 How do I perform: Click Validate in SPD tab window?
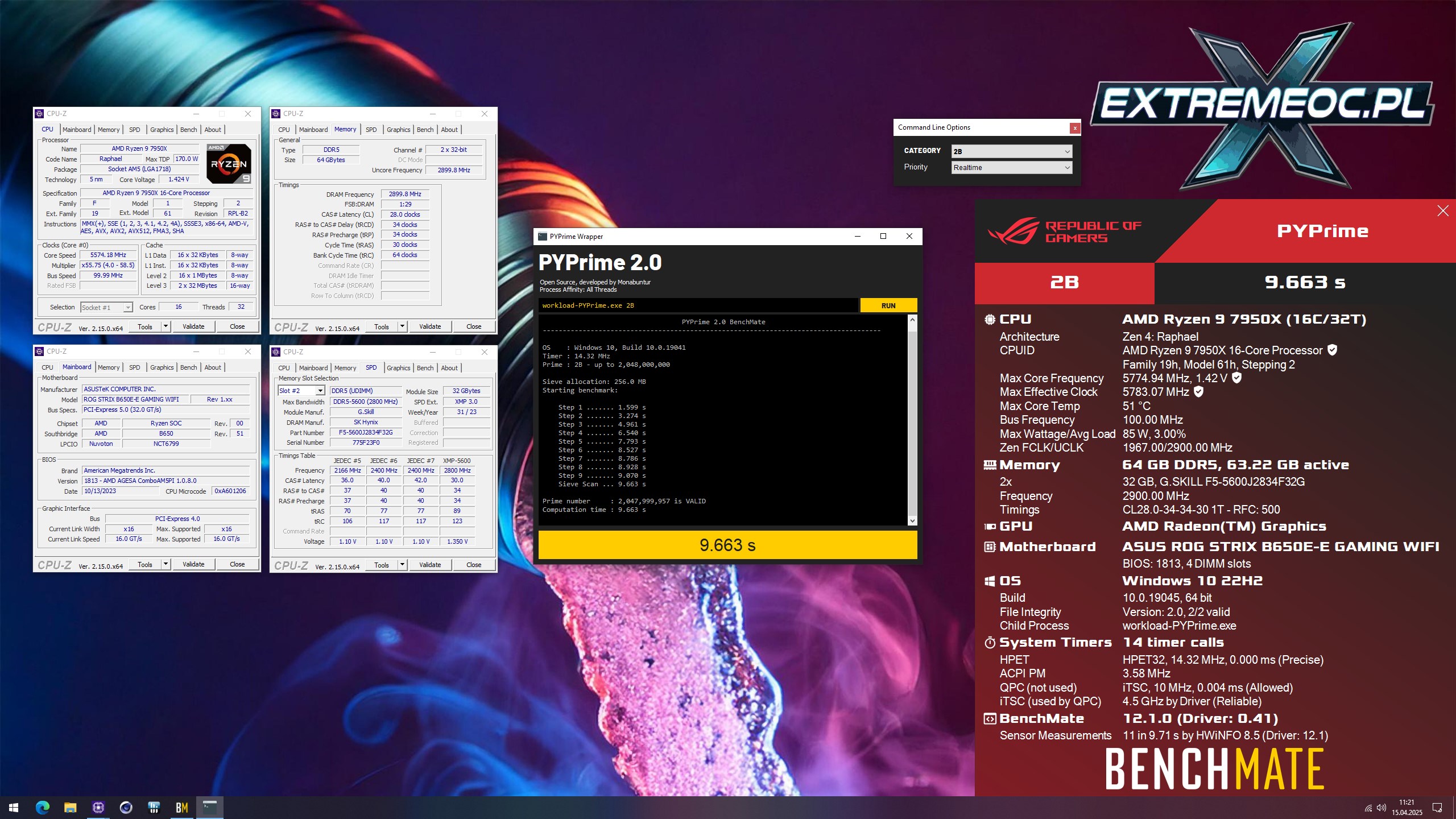point(429,565)
